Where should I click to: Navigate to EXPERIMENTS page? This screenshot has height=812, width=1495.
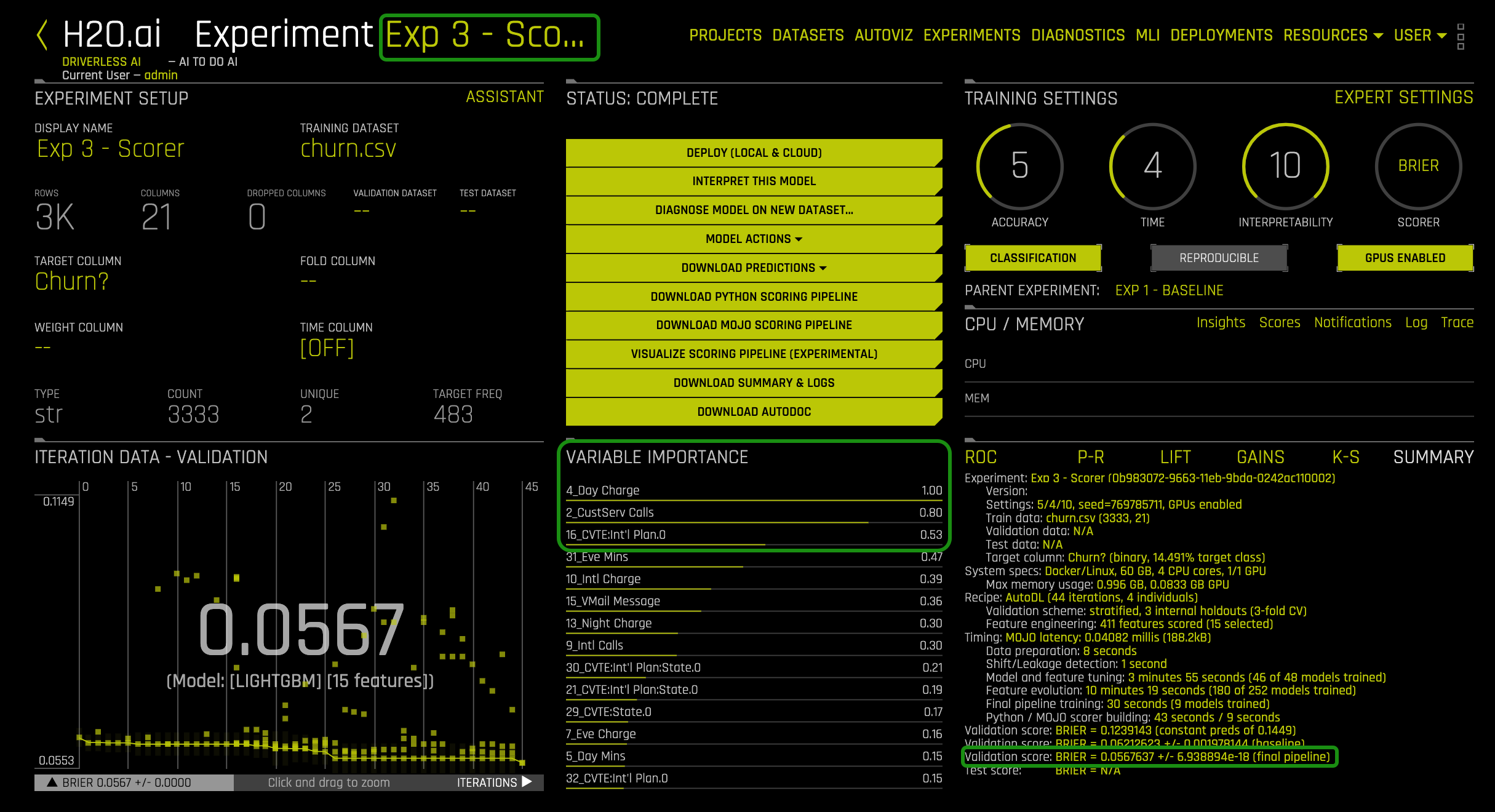pos(971,35)
